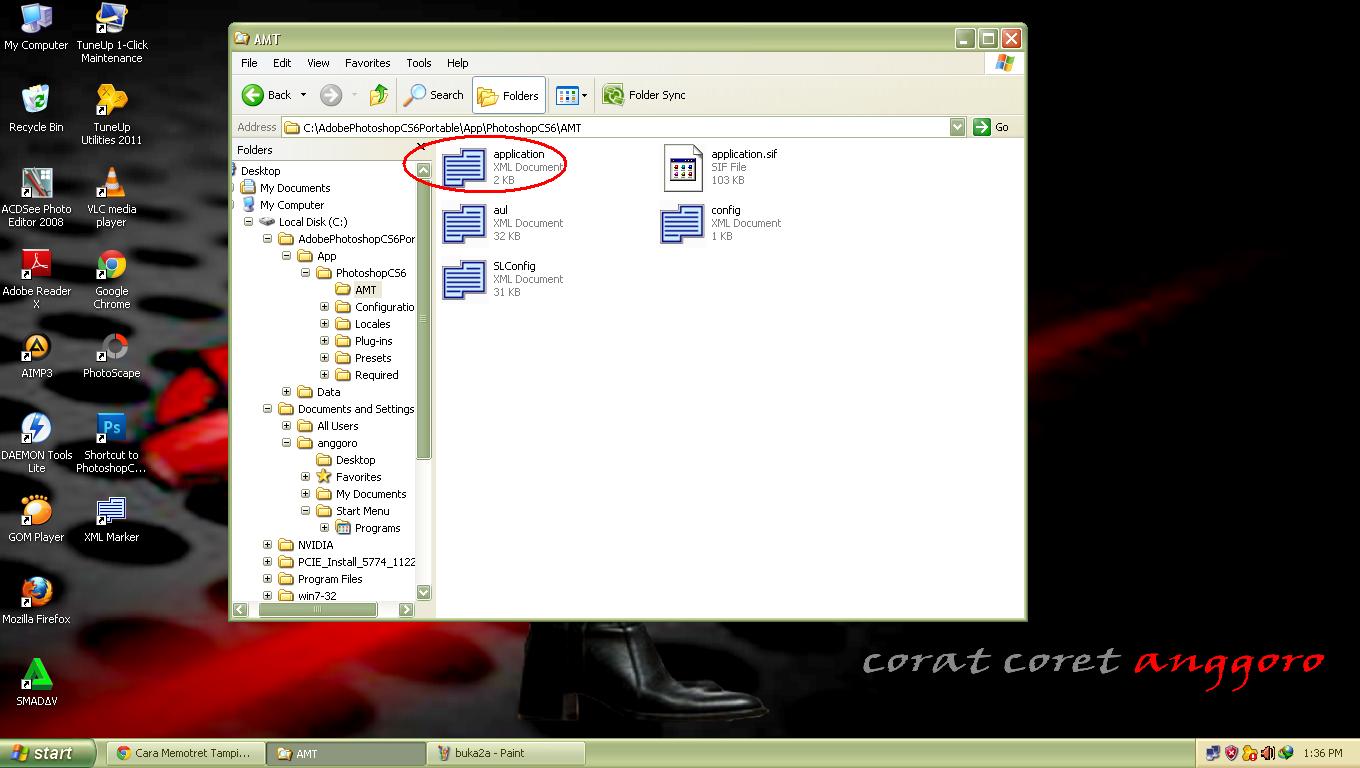Expand the Data folder node
Viewport: 1360px width, 768px height.
pyautogui.click(x=287, y=392)
